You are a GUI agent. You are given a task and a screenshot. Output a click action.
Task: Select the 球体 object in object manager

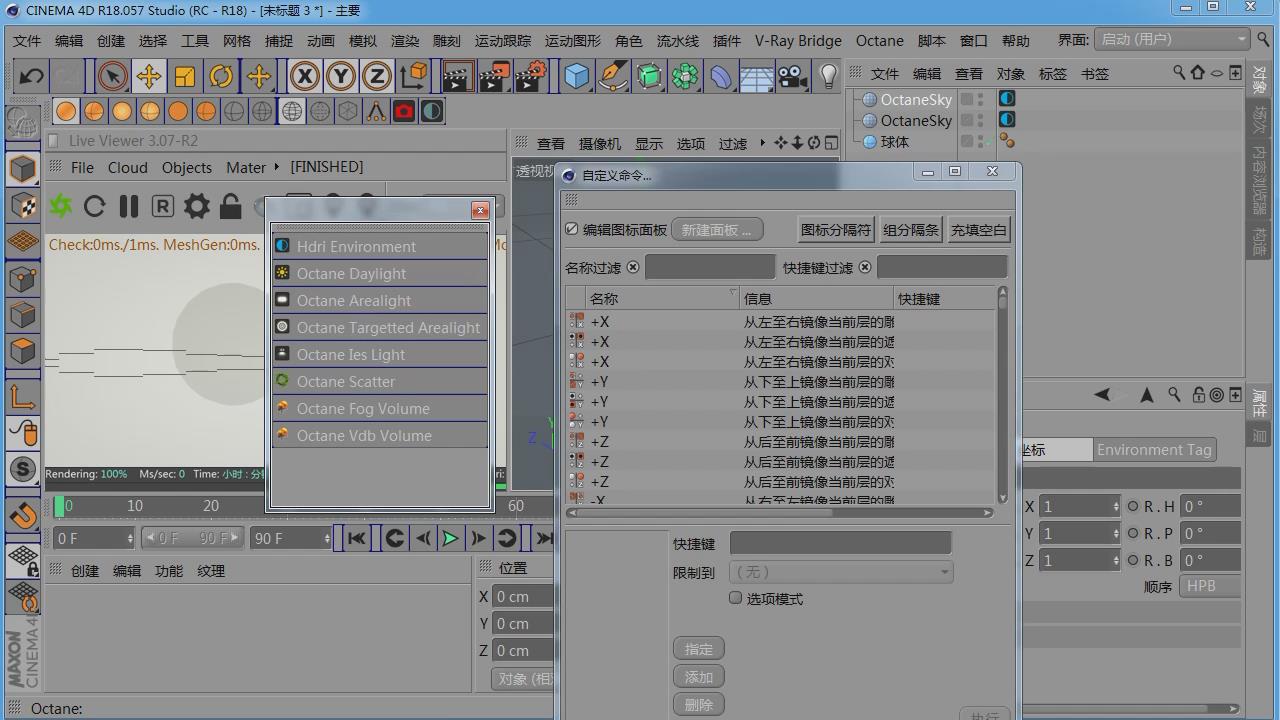coord(895,142)
